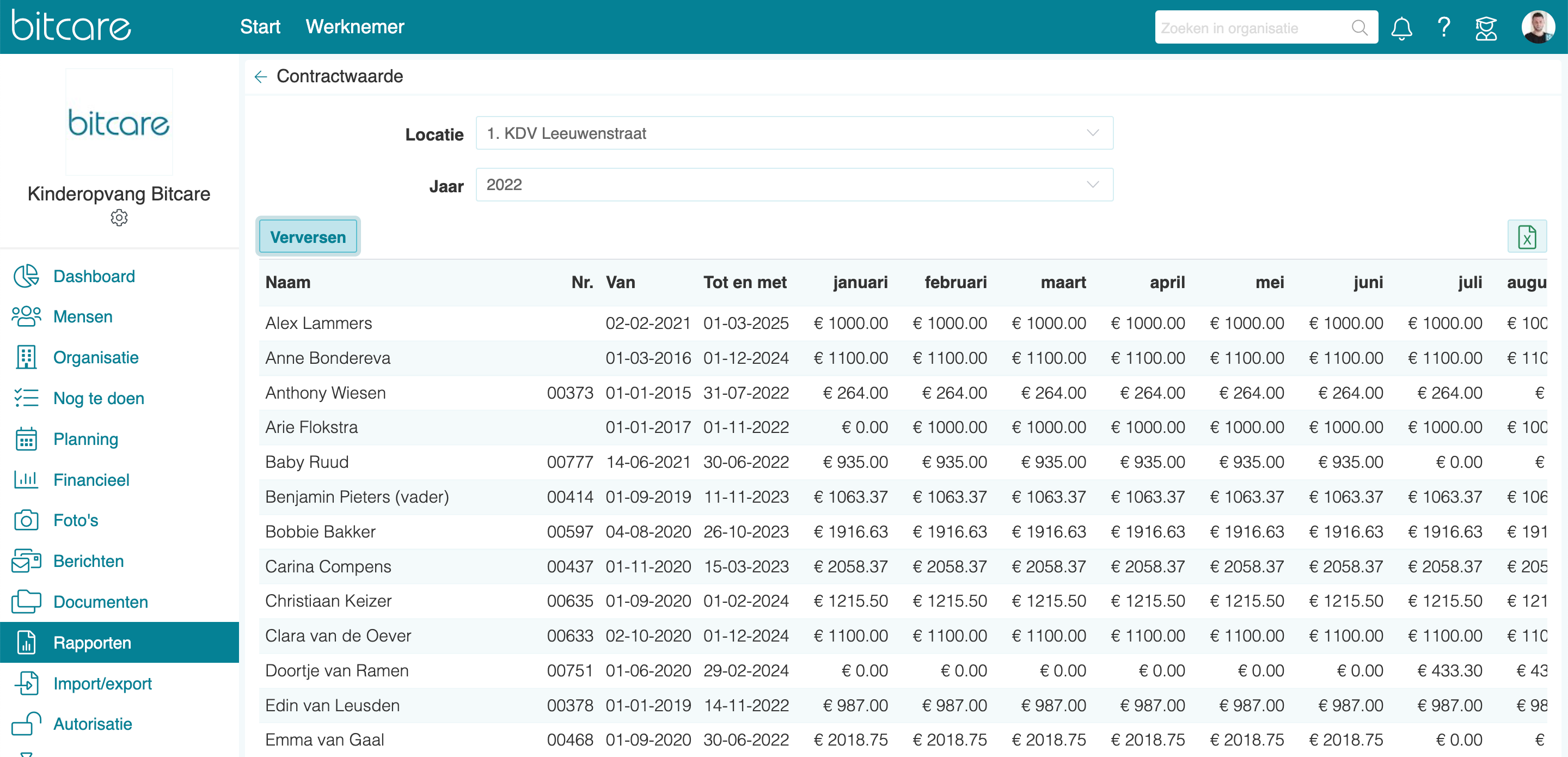Viewport: 1568px width, 757px height.
Task: Export table via the Excel icon
Action: (1527, 237)
